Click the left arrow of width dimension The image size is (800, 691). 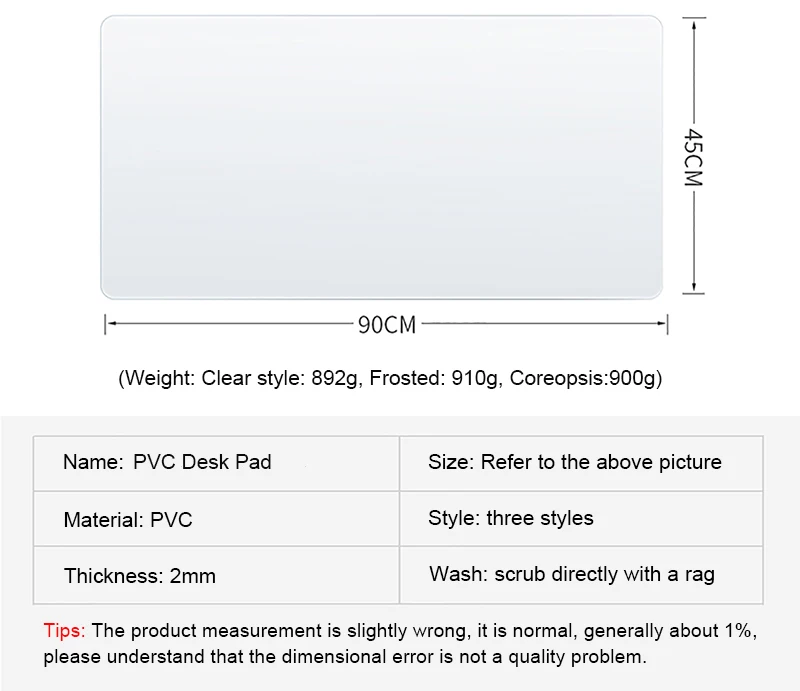111,324
